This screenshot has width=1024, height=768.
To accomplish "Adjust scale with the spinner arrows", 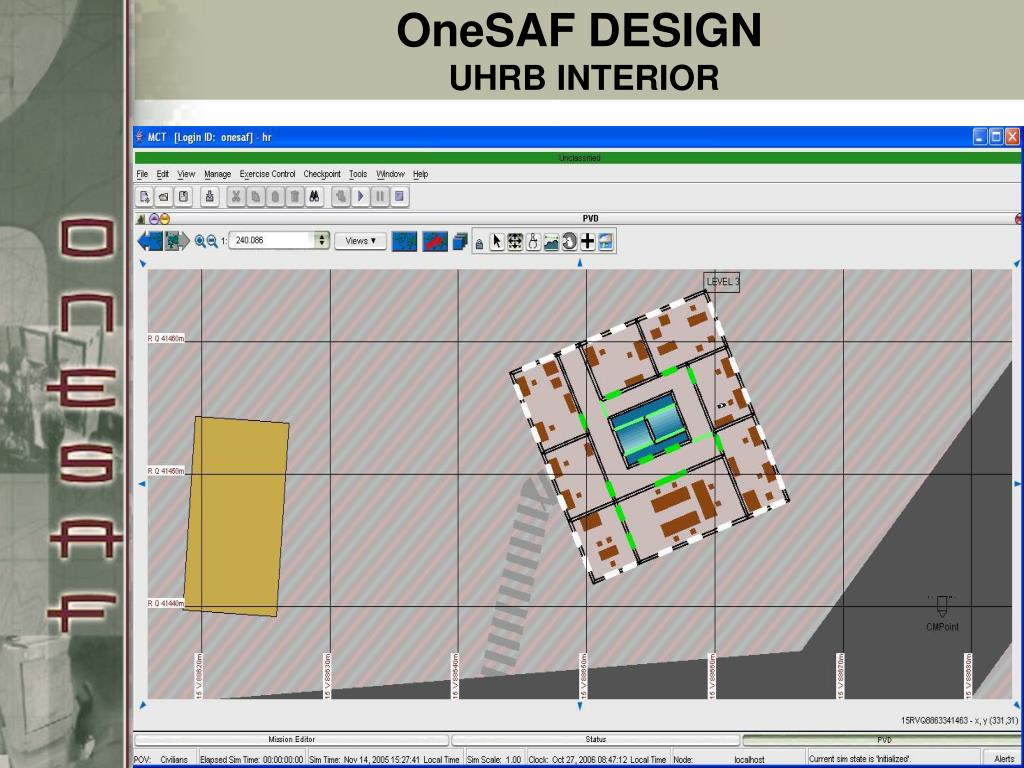I will 322,240.
